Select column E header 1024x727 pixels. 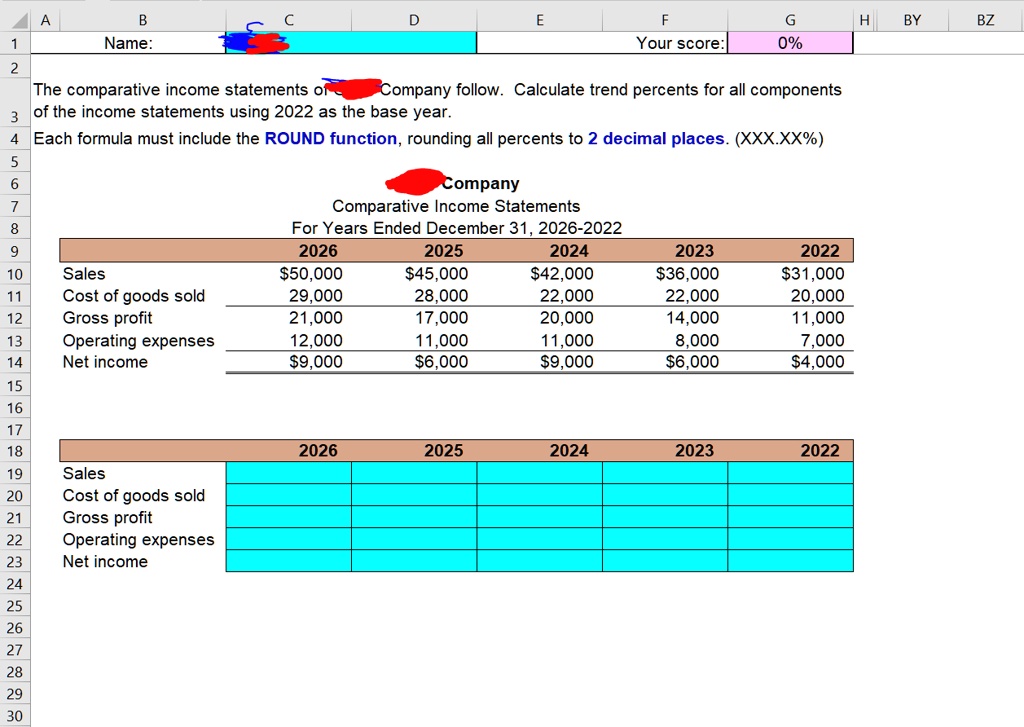[x=539, y=20]
